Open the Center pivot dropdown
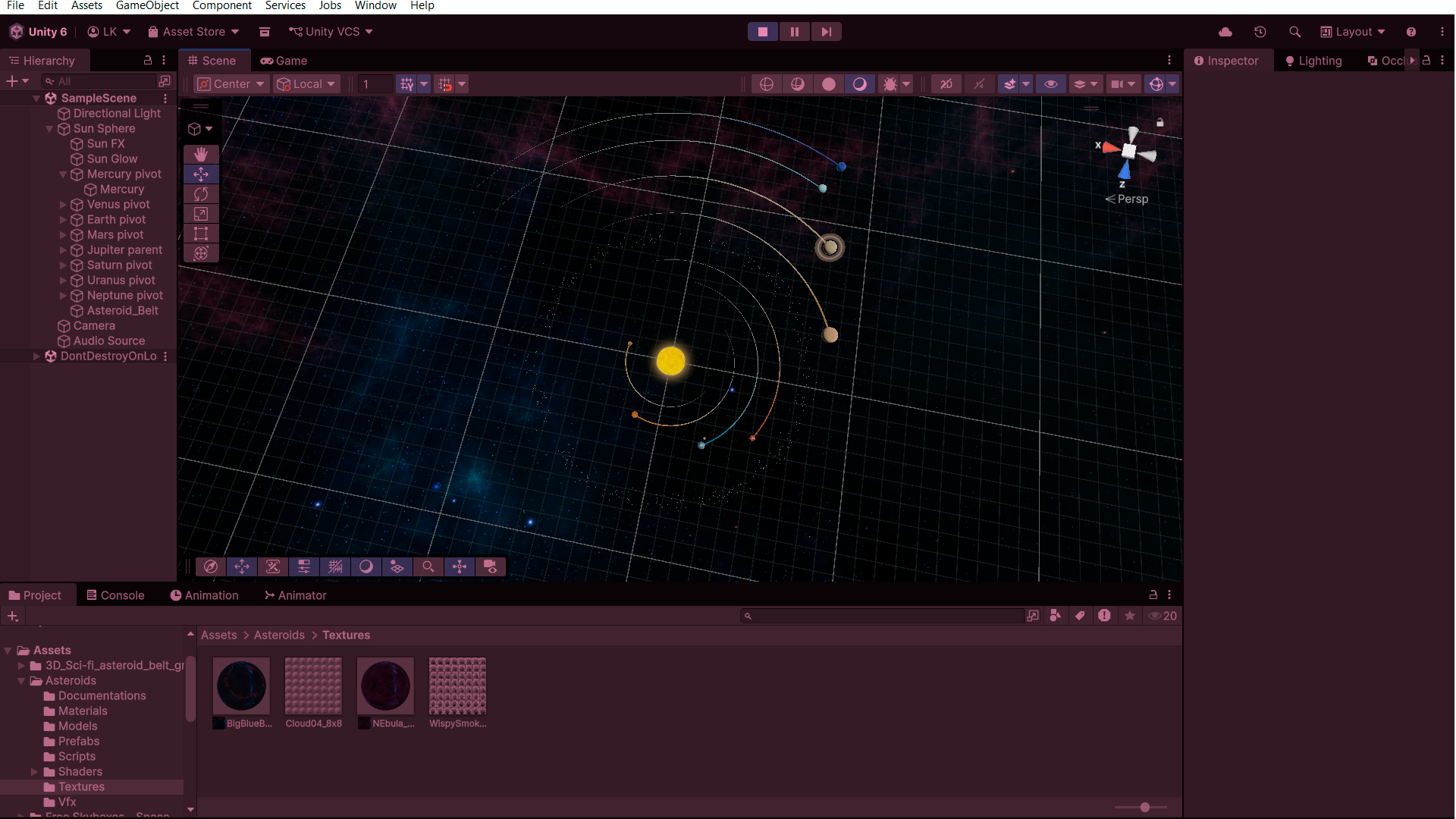Image resolution: width=1456 pixels, height=819 pixels. tap(231, 84)
